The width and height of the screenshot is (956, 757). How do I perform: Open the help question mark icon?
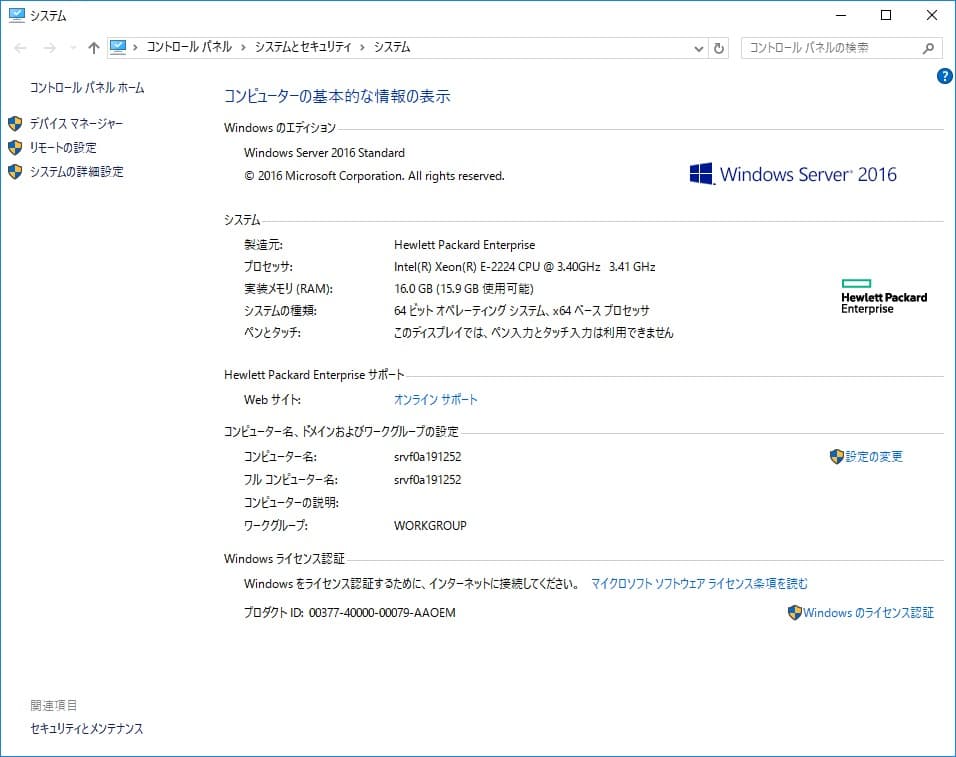coord(943,76)
